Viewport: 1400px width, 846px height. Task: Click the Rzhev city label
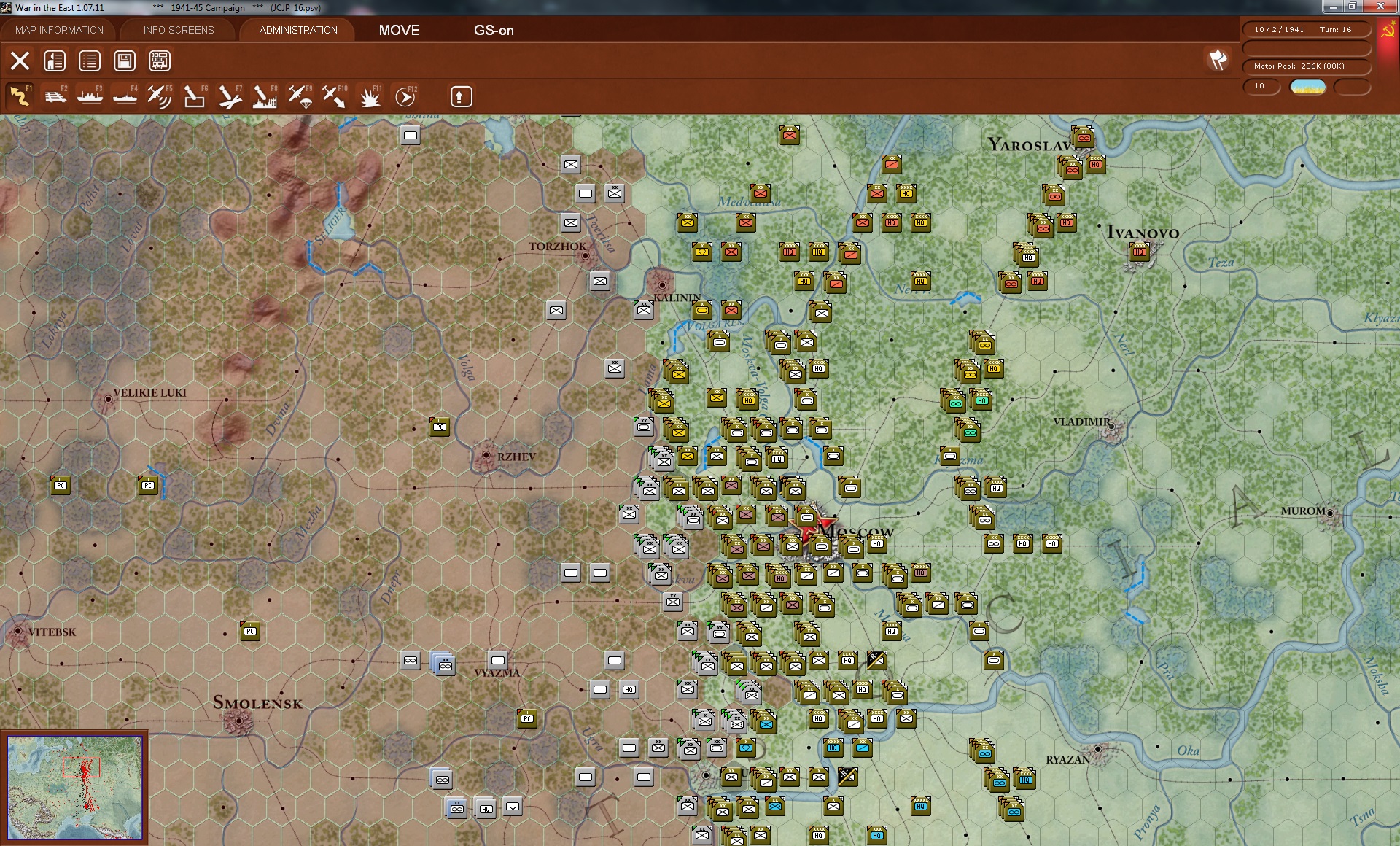click(516, 457)
